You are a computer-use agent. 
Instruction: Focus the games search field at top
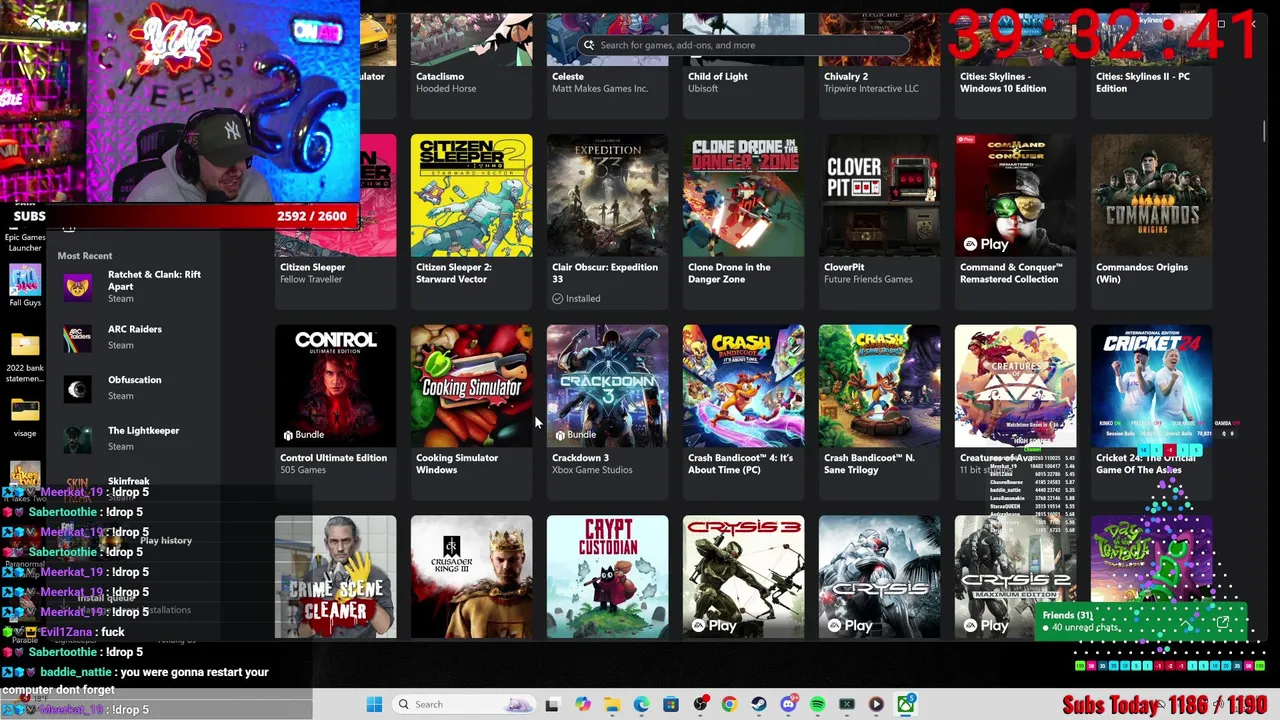click(x=742, y=45)
